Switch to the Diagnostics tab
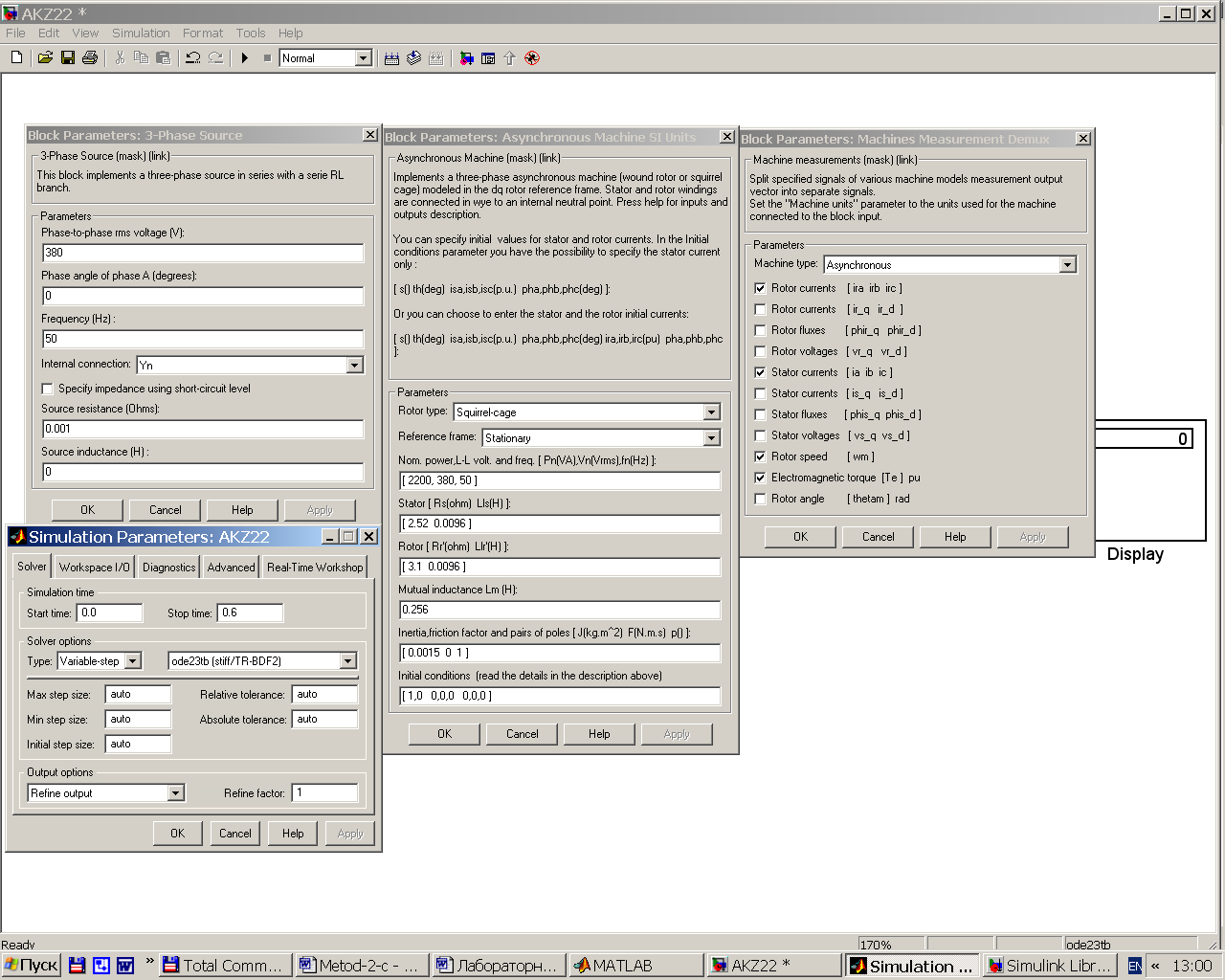The width and height of the screenshot is (1225, 980). [168, 568]
